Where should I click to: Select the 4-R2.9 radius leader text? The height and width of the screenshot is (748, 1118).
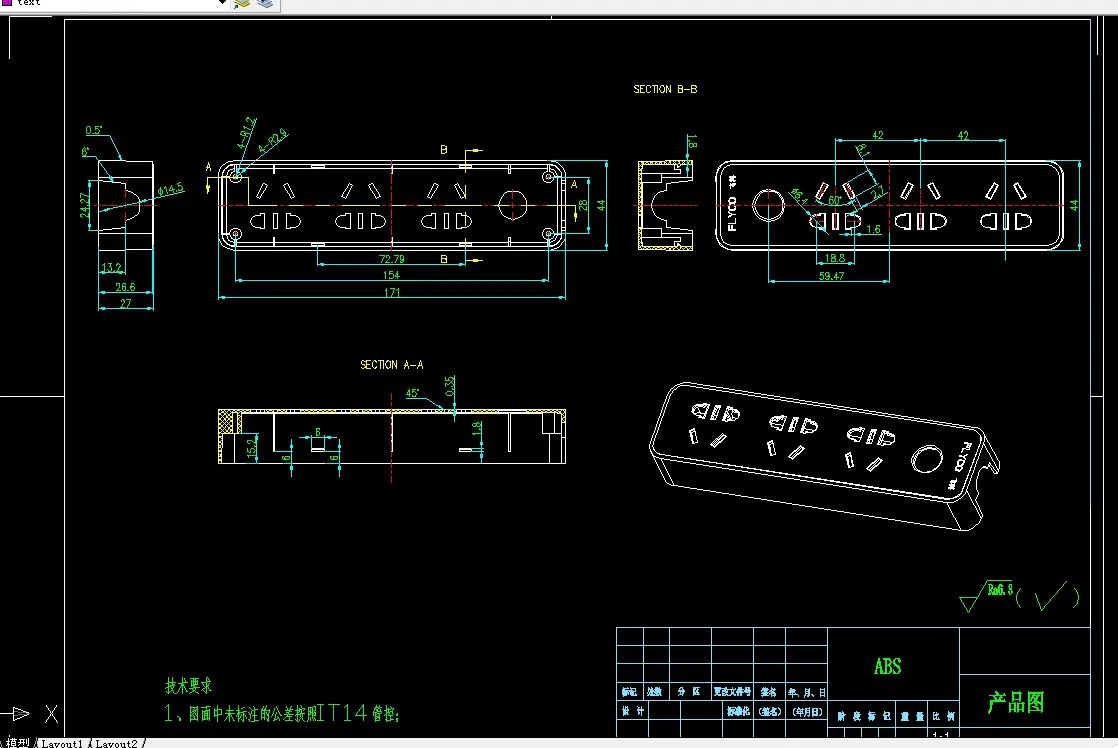273,140
